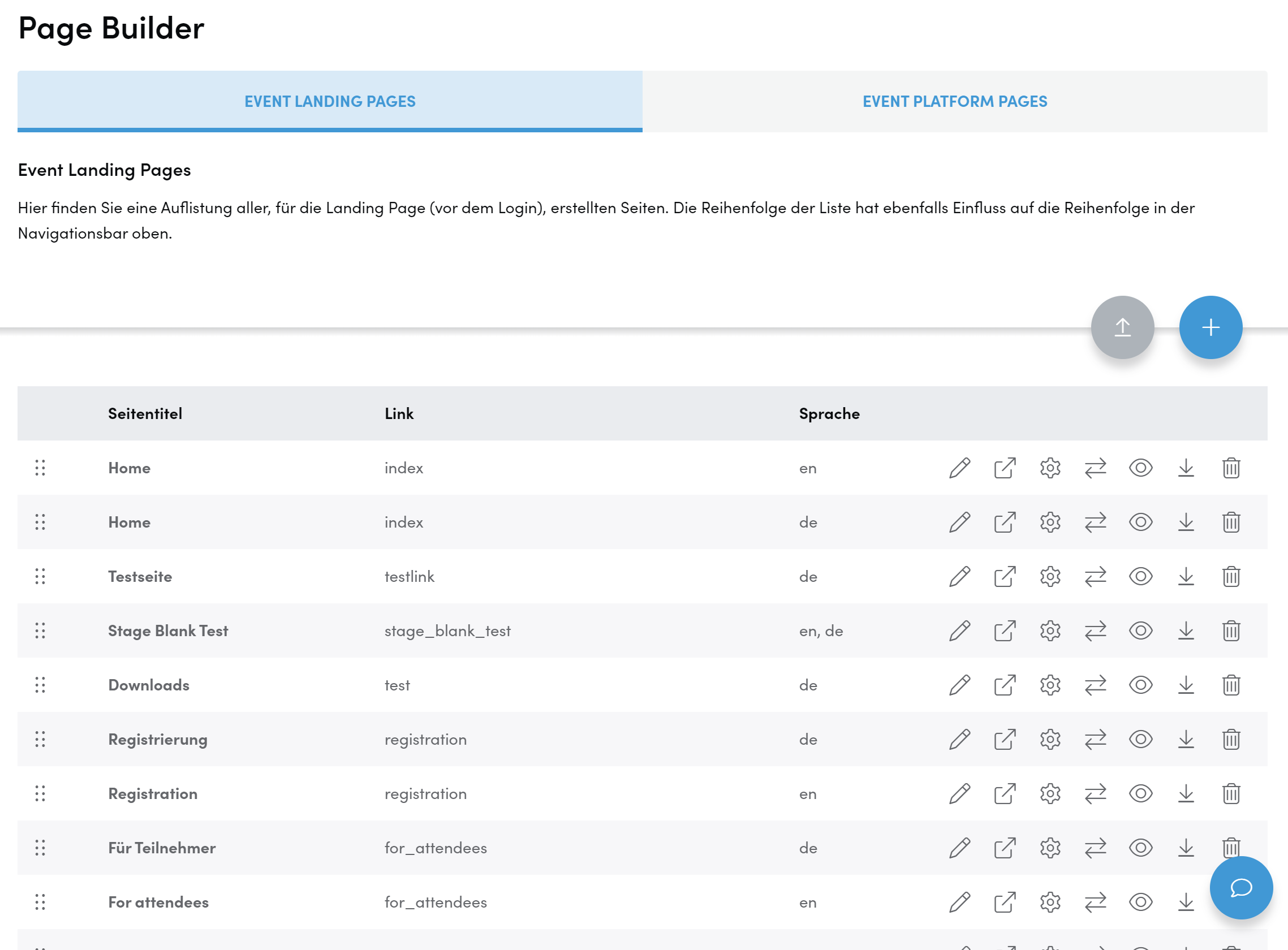Image resolution: width=1288 pixels, height=950 pixels.
Task: Edit the Registration (en) page
Action: point(959,793)
